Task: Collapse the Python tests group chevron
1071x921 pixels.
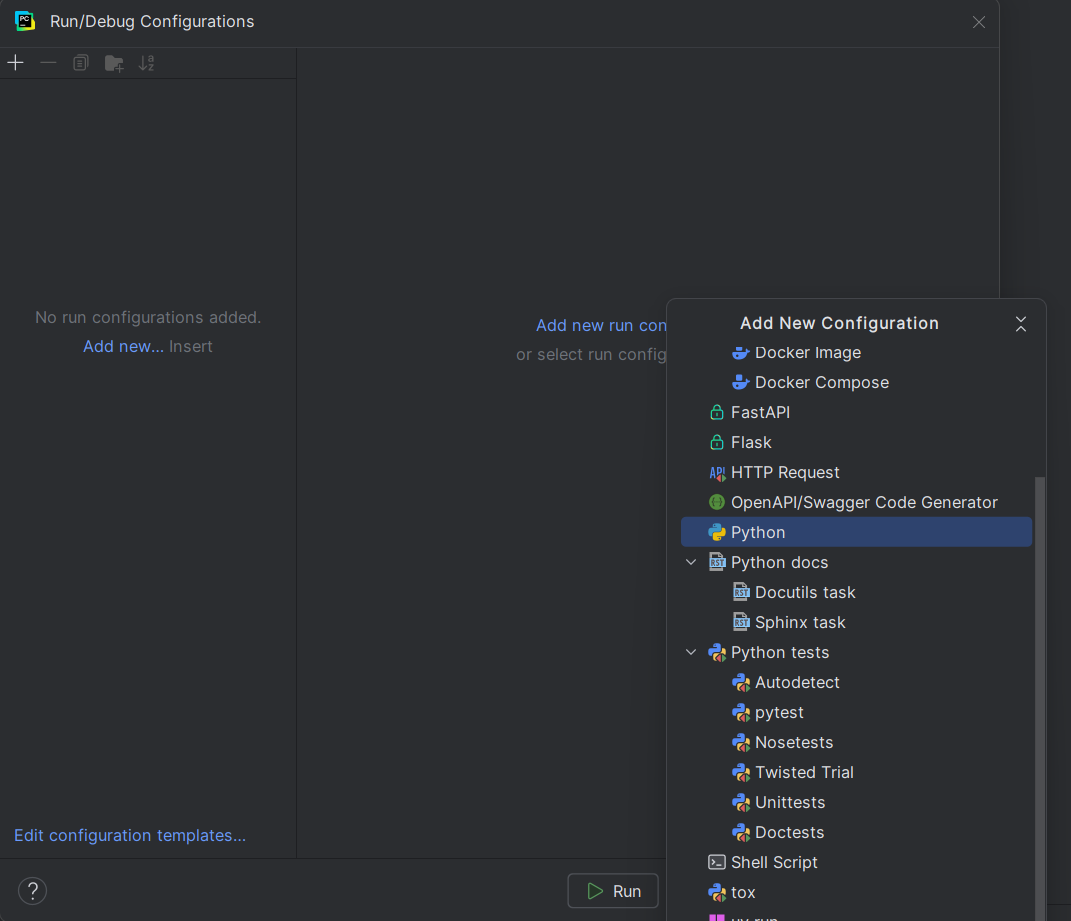Action: [x=691, y=652]
